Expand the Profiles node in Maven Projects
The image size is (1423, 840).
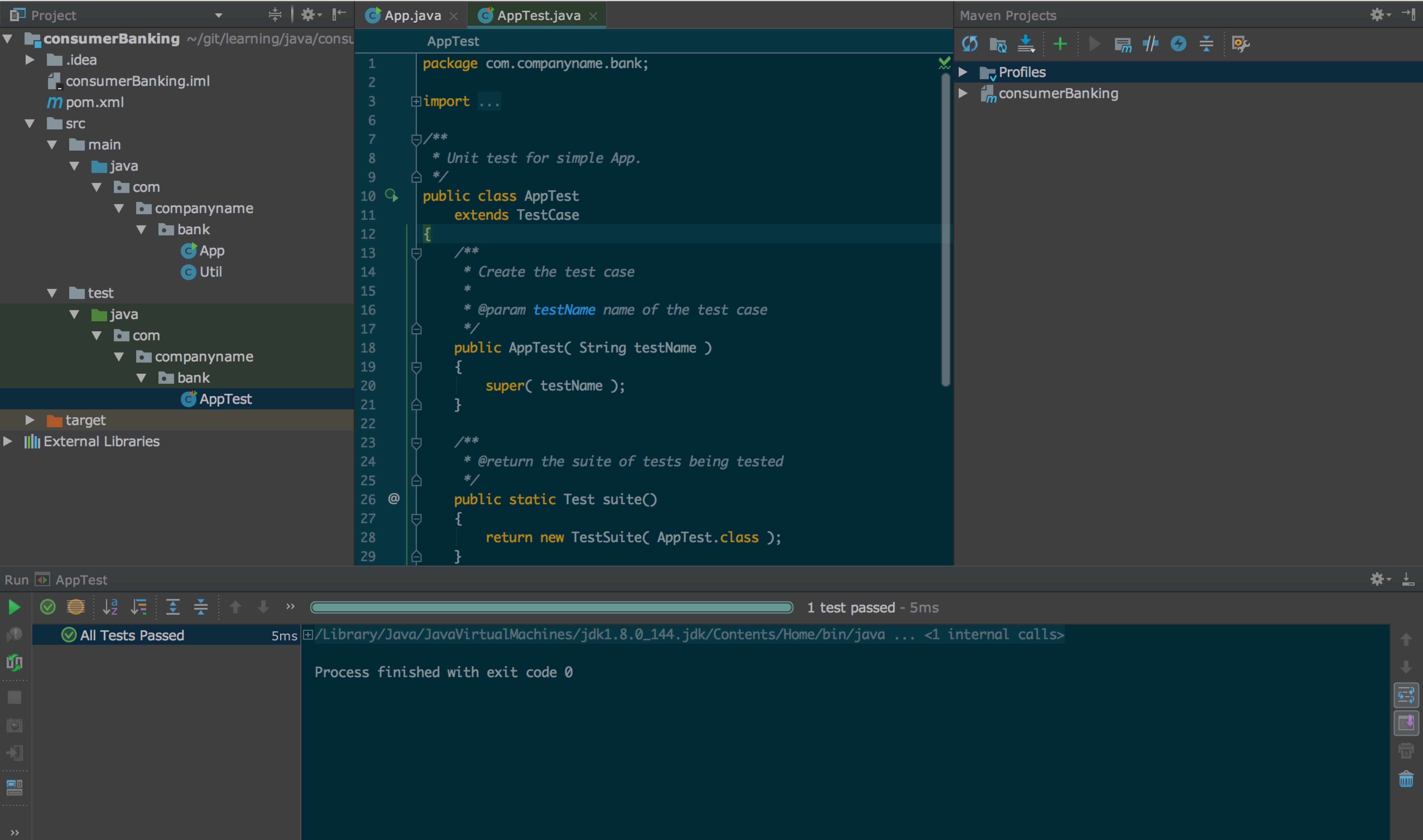[963, 72]
